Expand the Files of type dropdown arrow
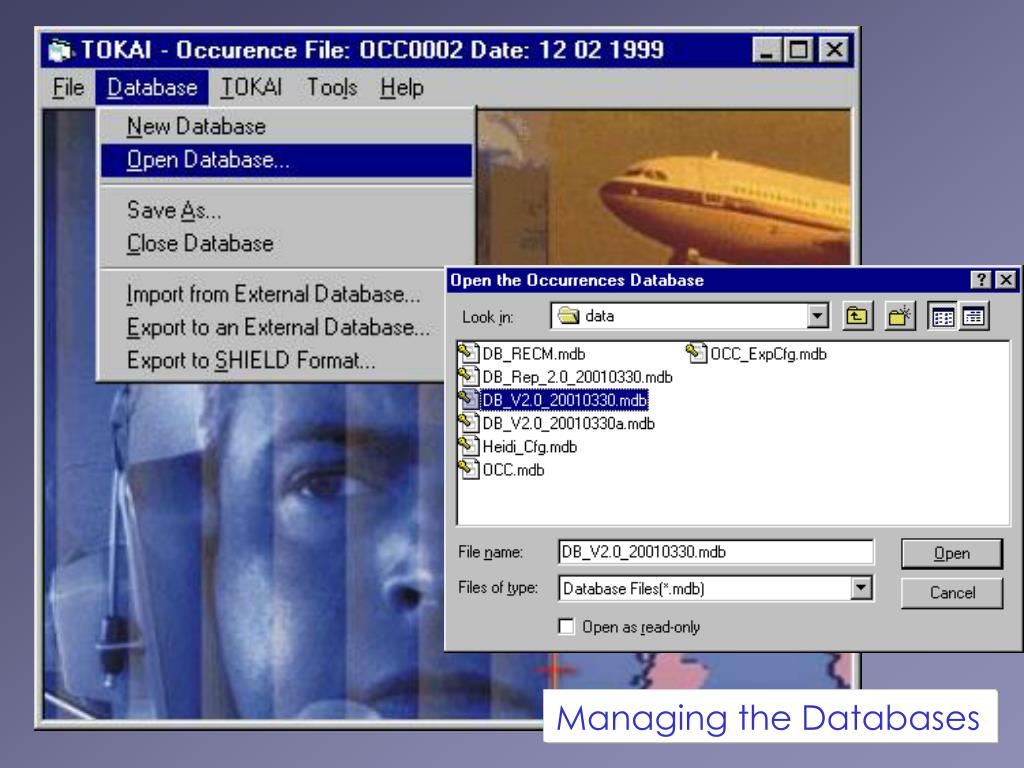The height and width of the screenshot is (768, 1024). coord(861,588)
